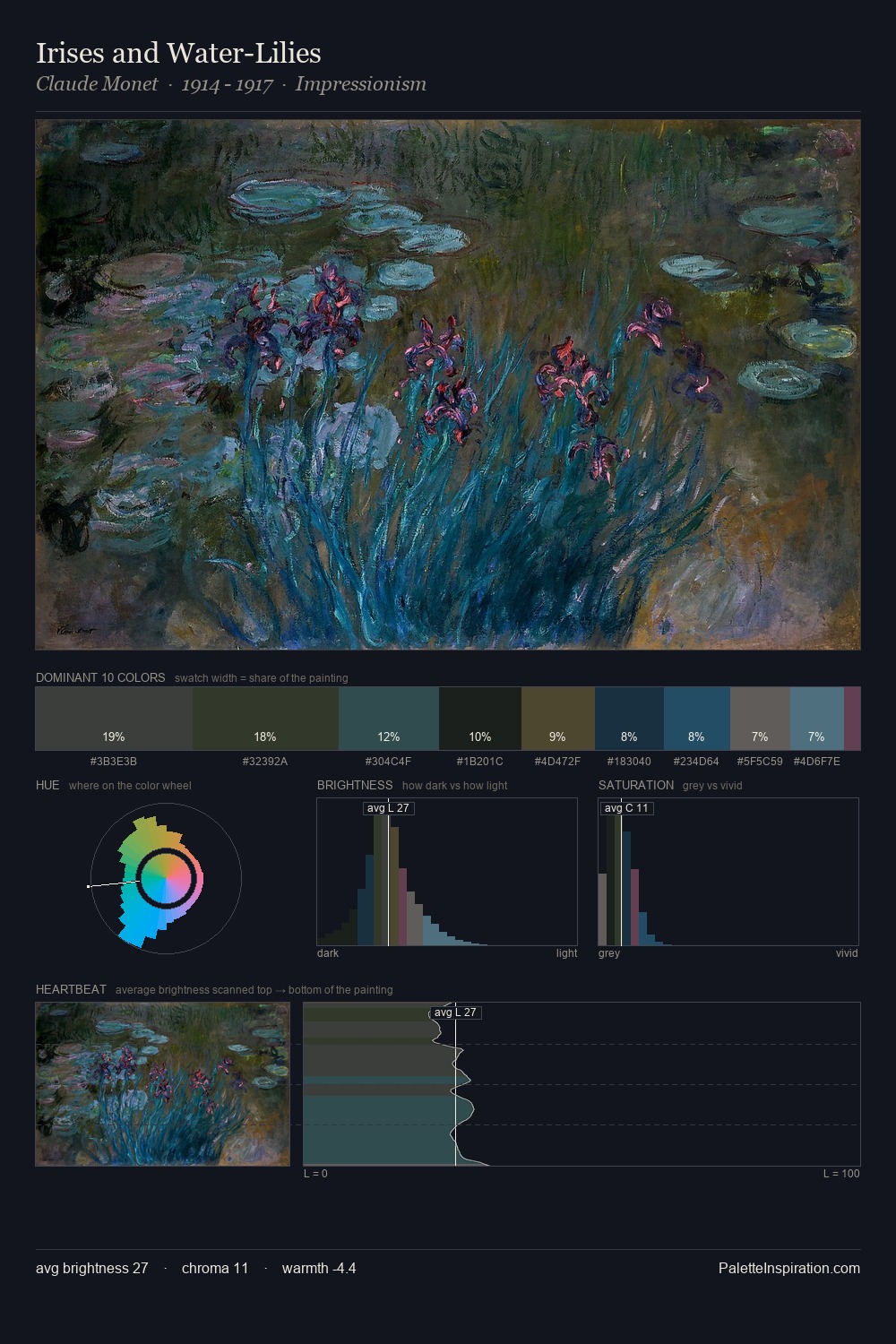Screen dimensions: 896x1344
Task: Click the #183040 dark navy swatch
Action: click(629, 719)
